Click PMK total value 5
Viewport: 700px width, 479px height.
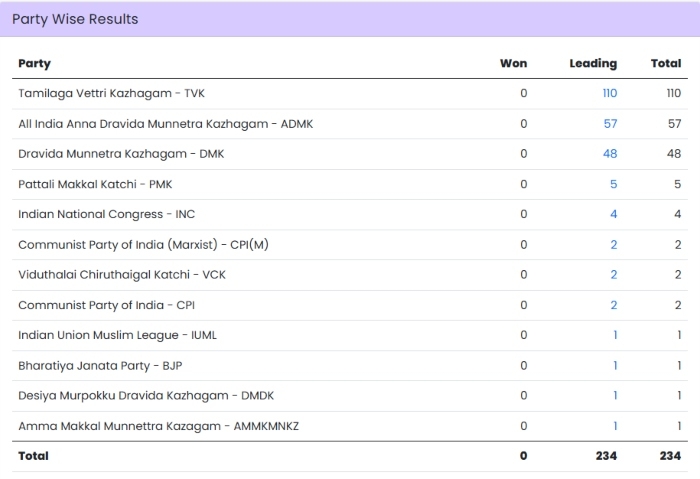point(678,184)
